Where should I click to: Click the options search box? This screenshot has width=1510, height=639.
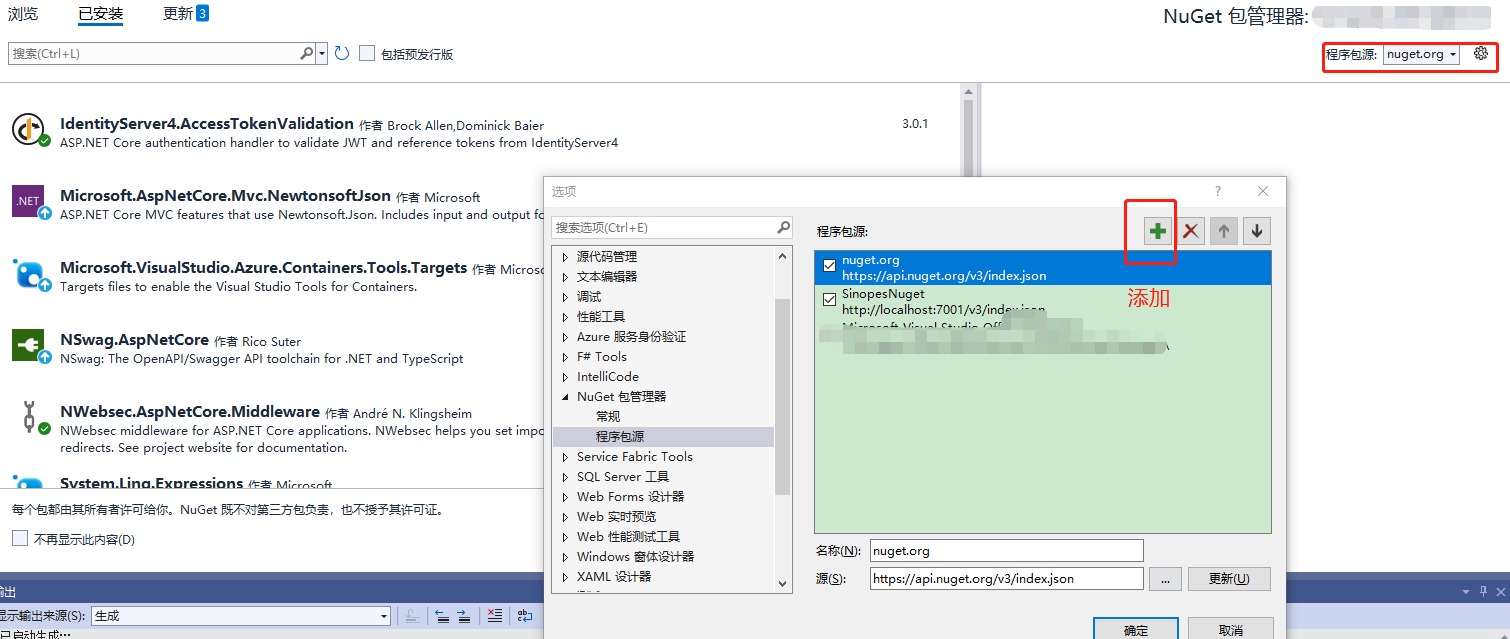point(665,227)
